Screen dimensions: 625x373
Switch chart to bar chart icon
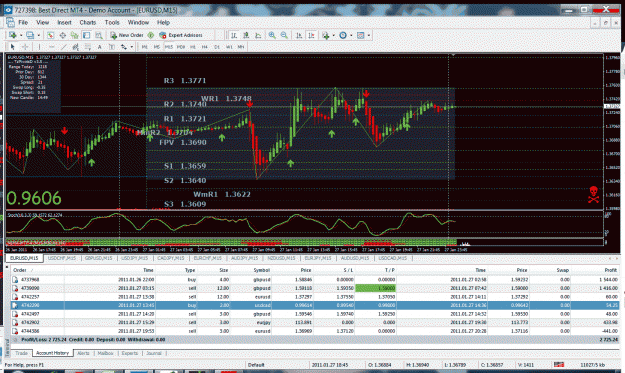[x=234, y=35]
